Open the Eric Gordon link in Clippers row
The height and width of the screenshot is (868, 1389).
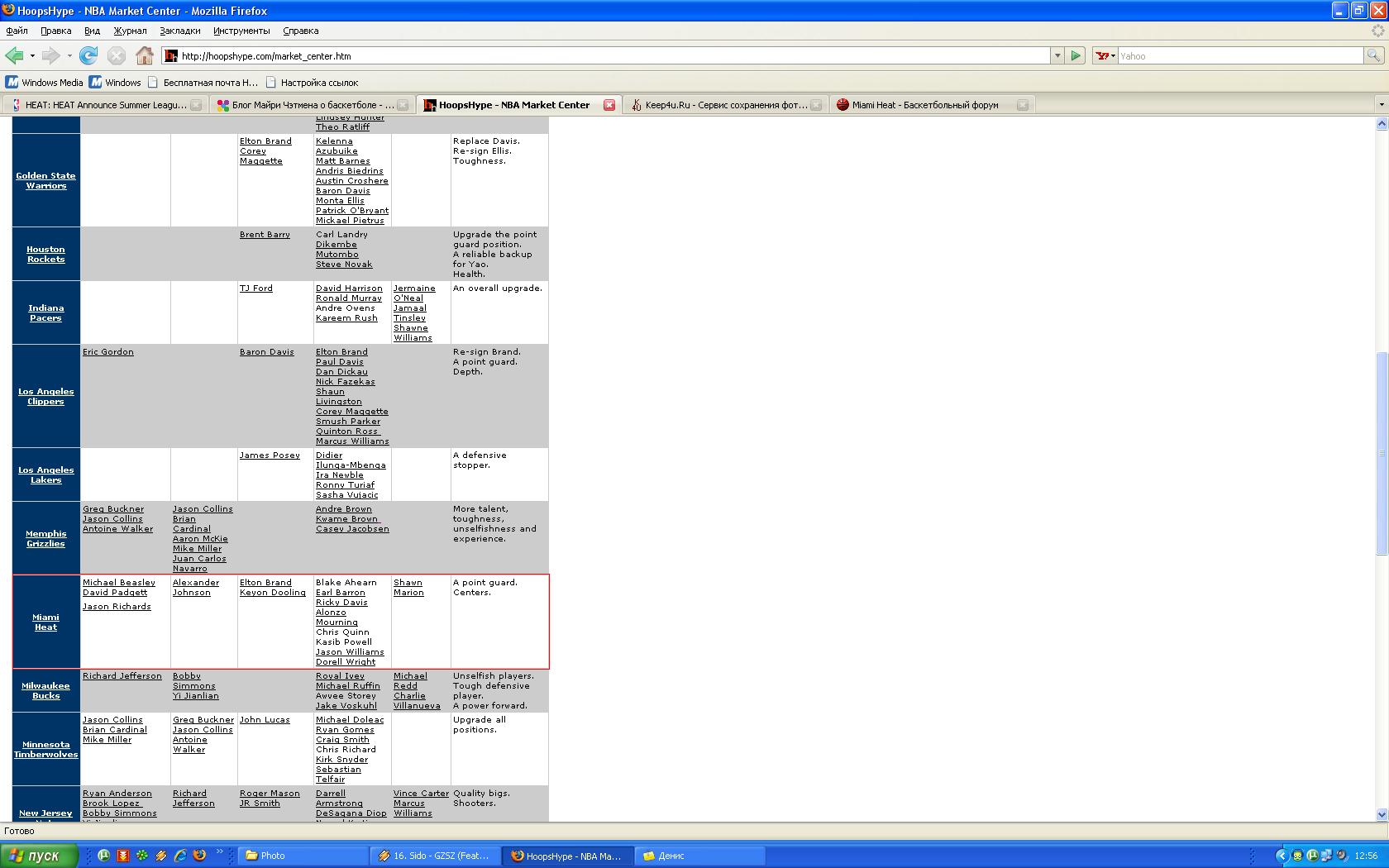(x=107, y=351)
